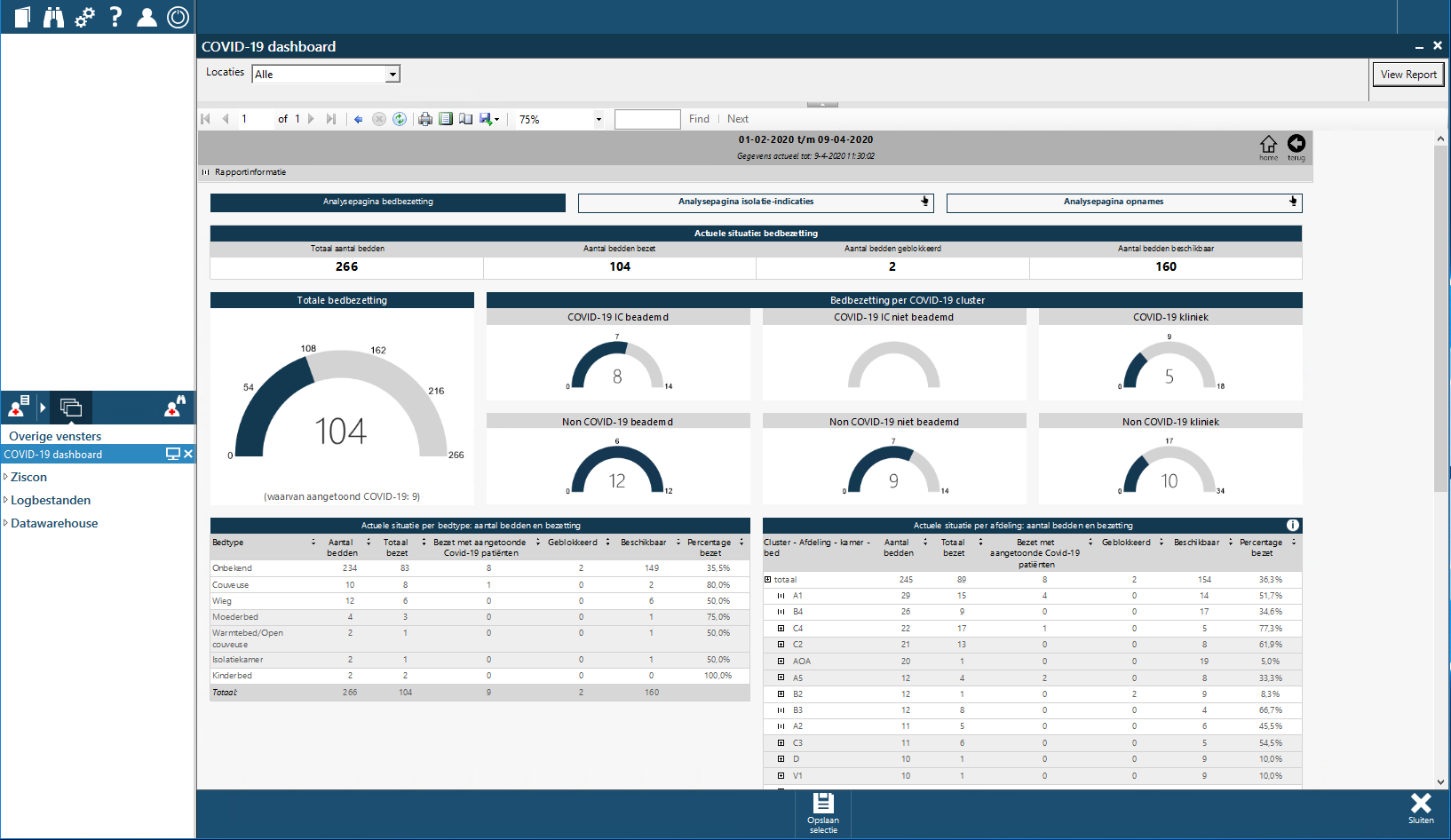Open patient list icon in sidebar

click(x=19, y=407)
